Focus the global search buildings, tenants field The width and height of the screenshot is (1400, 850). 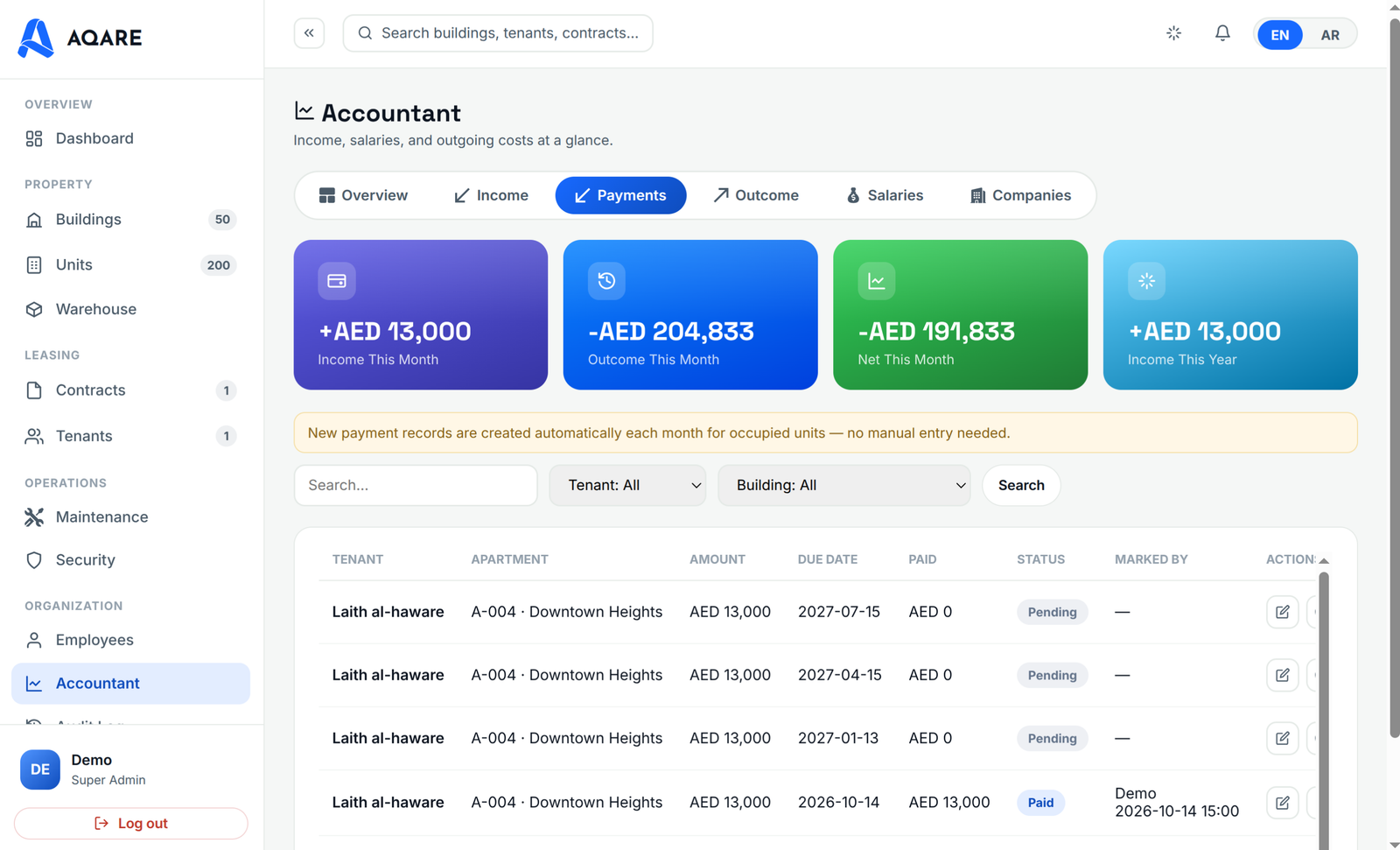tap(498, 33)
